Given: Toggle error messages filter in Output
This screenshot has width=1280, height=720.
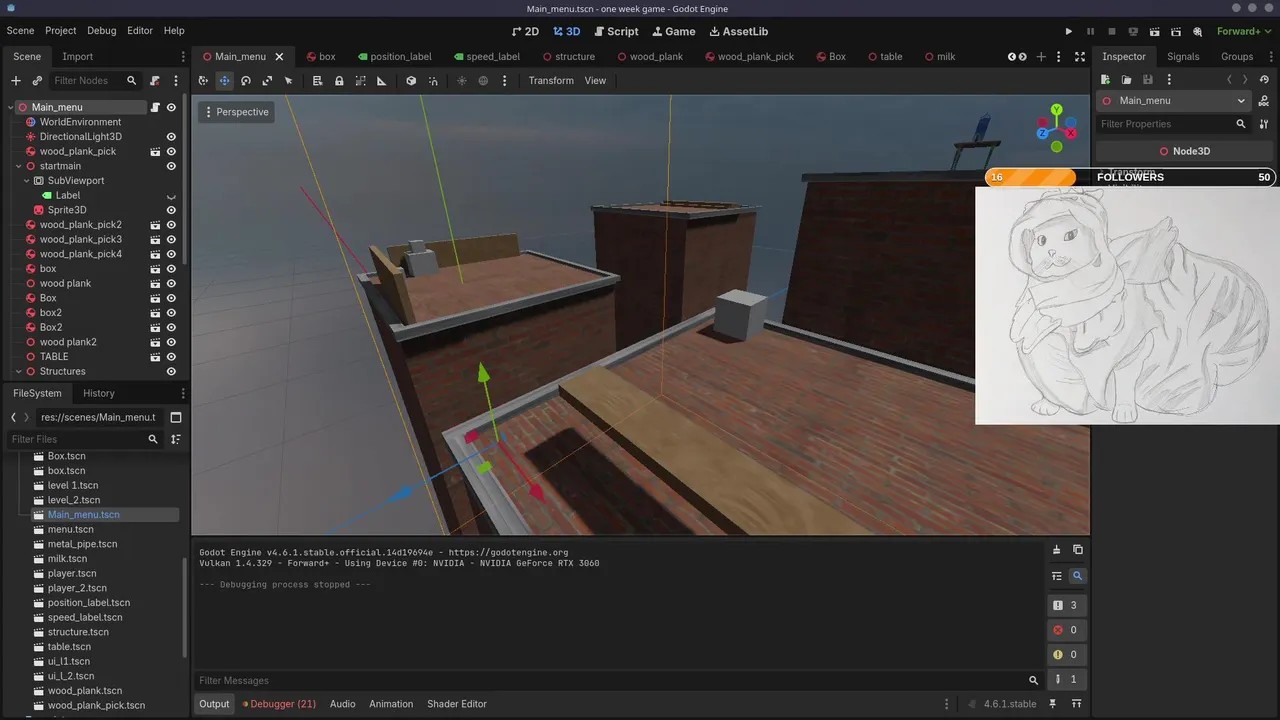Looking at the screenshot, I should coord(1067,630).
